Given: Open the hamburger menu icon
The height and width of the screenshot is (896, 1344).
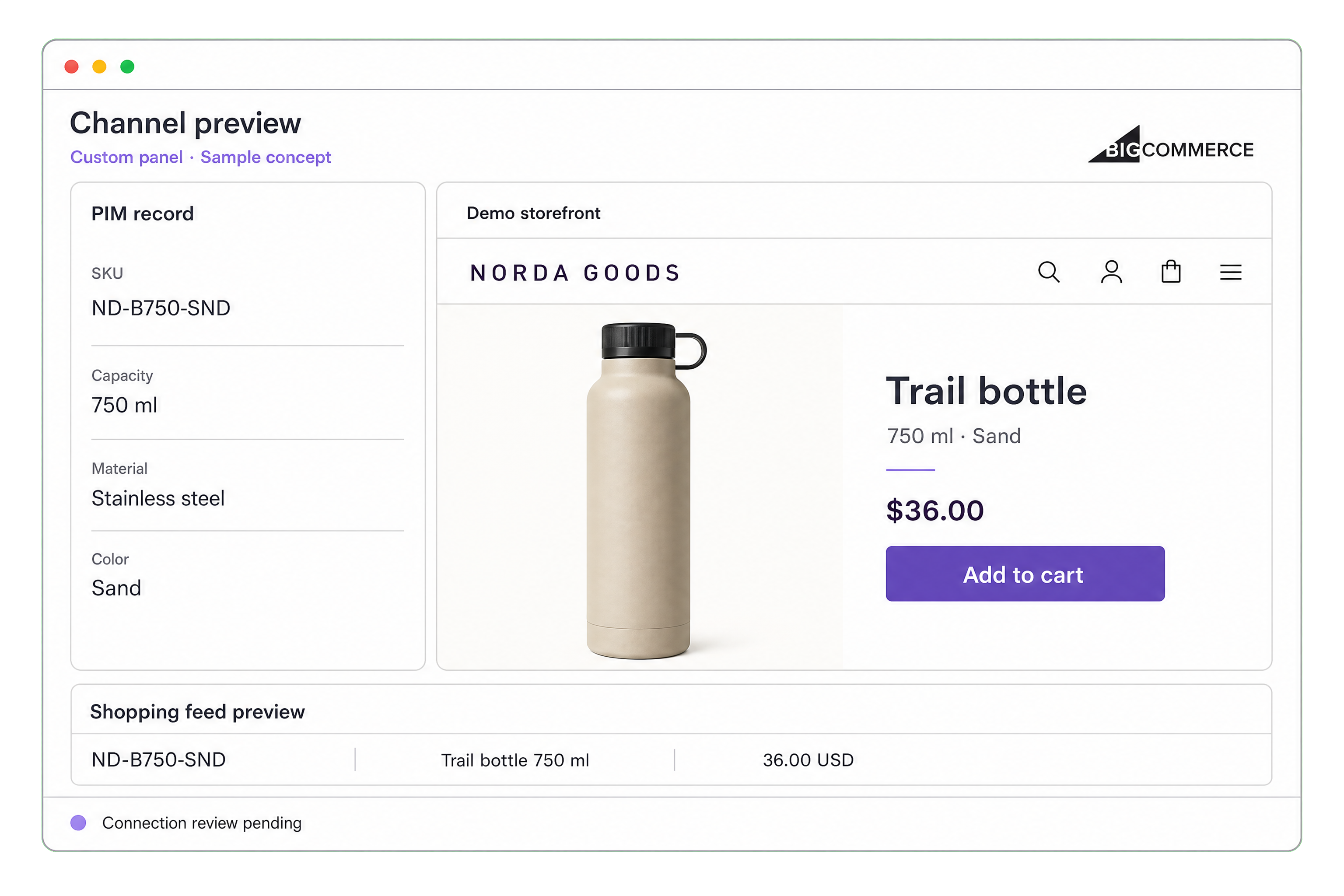Looking at the screenshot, I should [1231, 272].
